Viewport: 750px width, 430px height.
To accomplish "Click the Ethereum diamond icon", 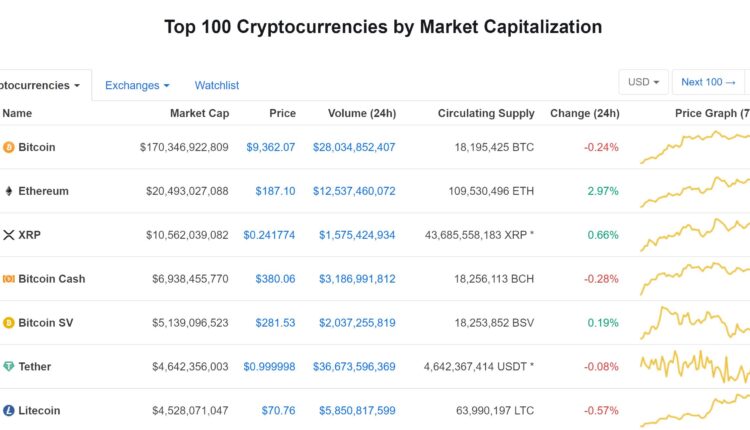I will 9,191.
